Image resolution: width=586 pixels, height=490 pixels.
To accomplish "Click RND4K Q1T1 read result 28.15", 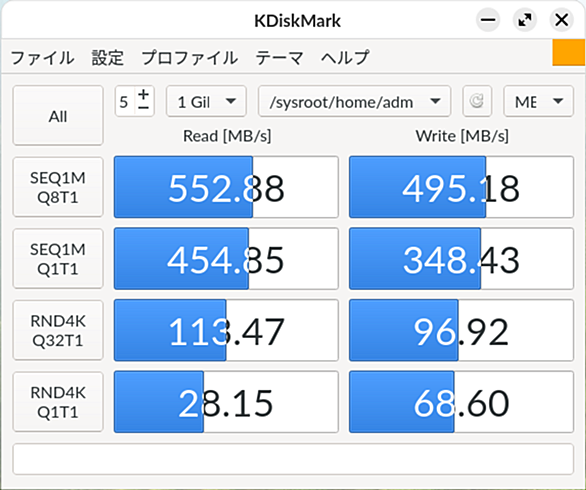I will (x=226, y=402).
